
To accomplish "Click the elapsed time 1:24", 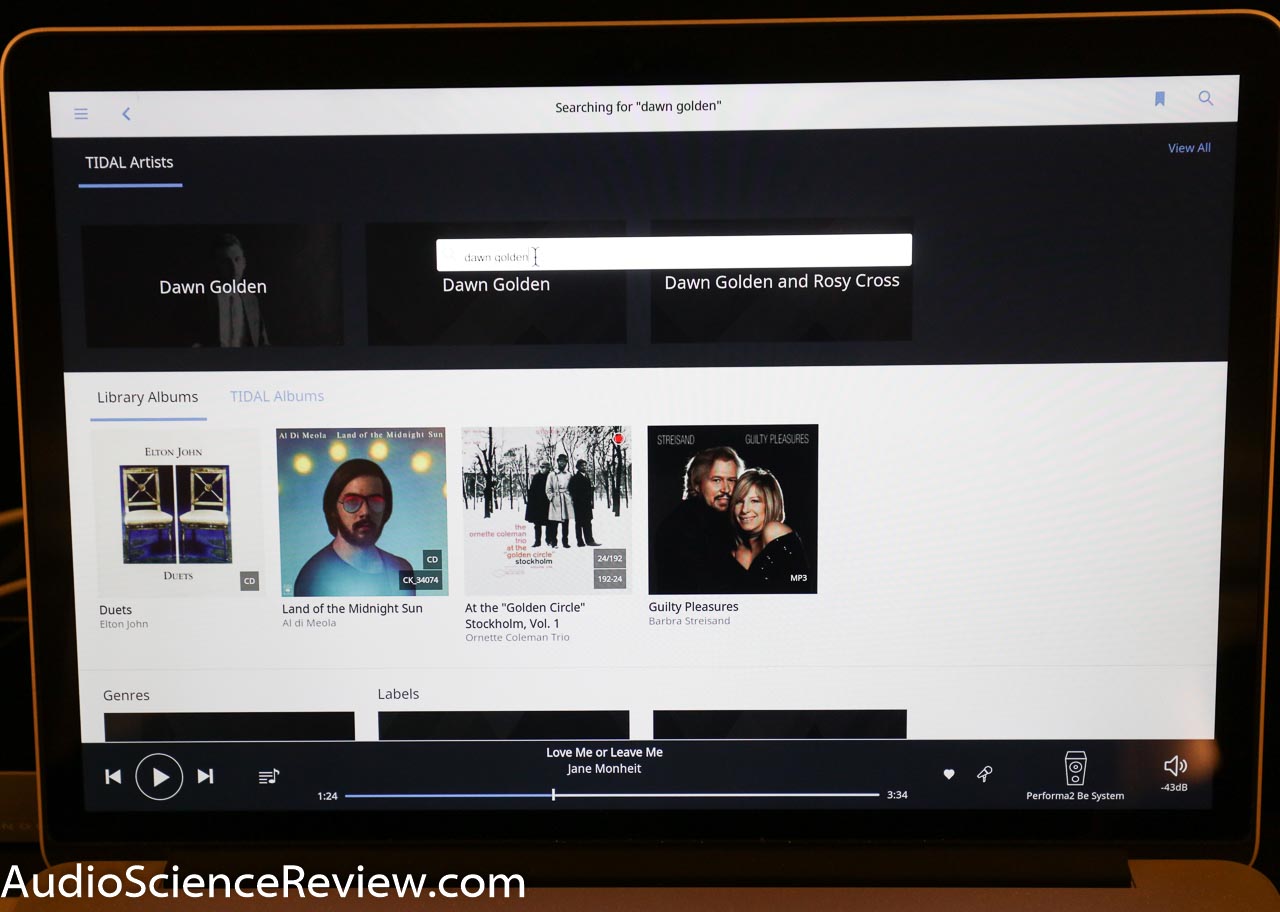I will point(327,796).
